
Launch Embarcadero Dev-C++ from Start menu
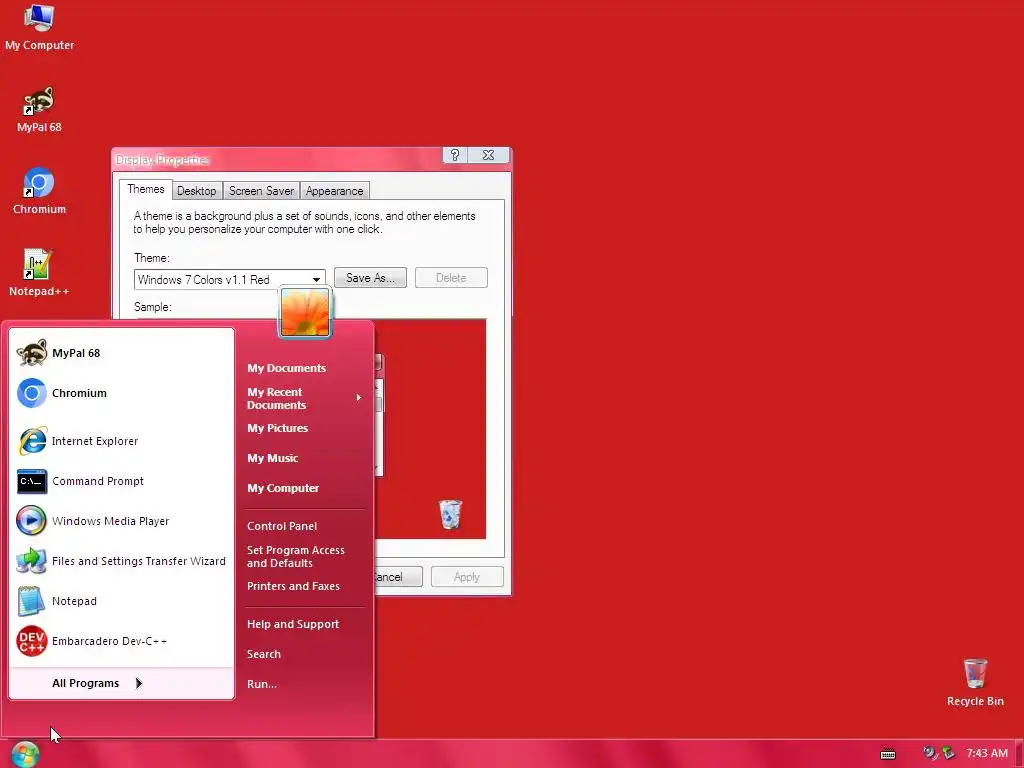[x=122, y=641]
